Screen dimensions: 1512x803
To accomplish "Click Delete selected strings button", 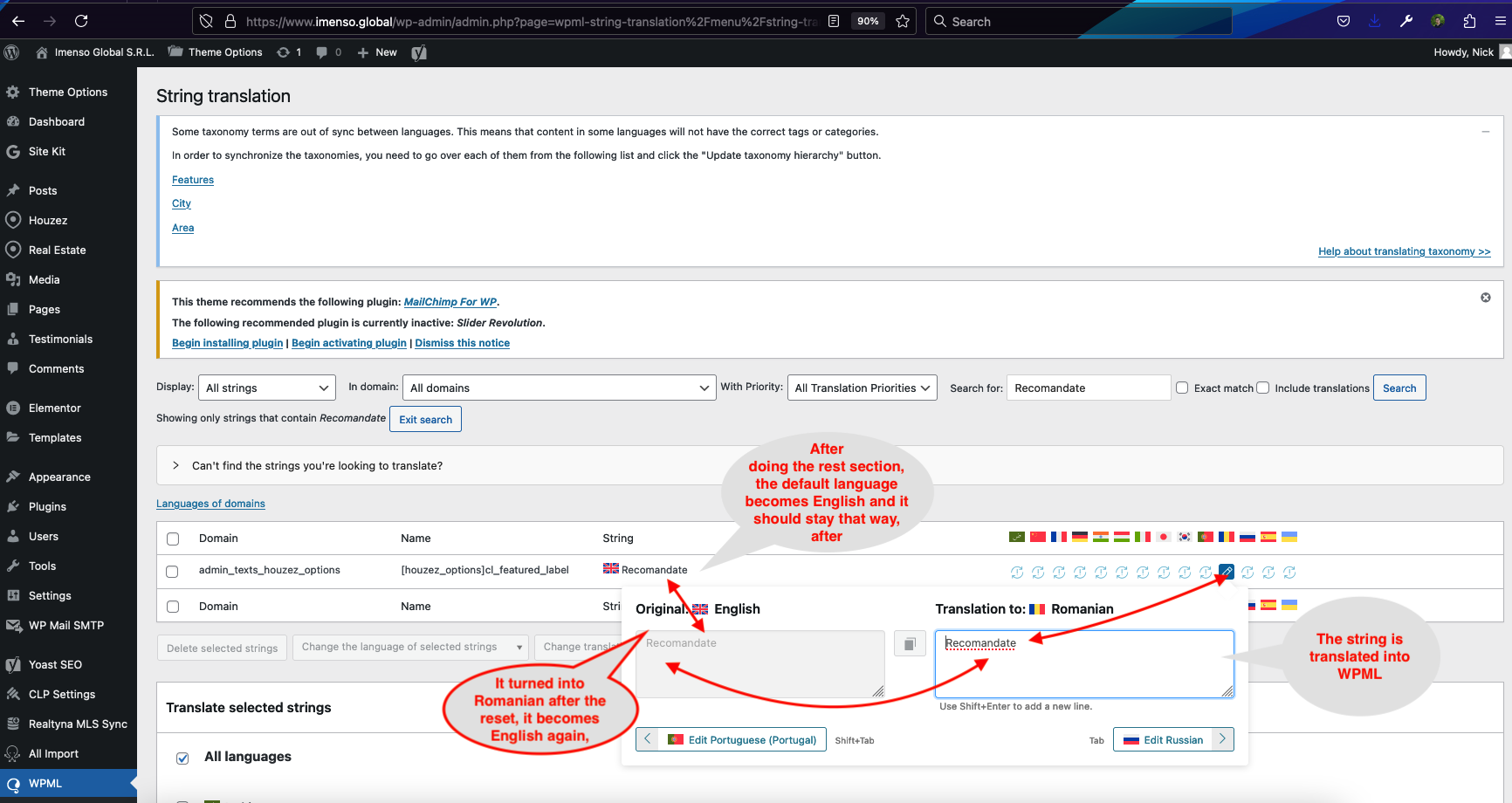I will 222,648.
